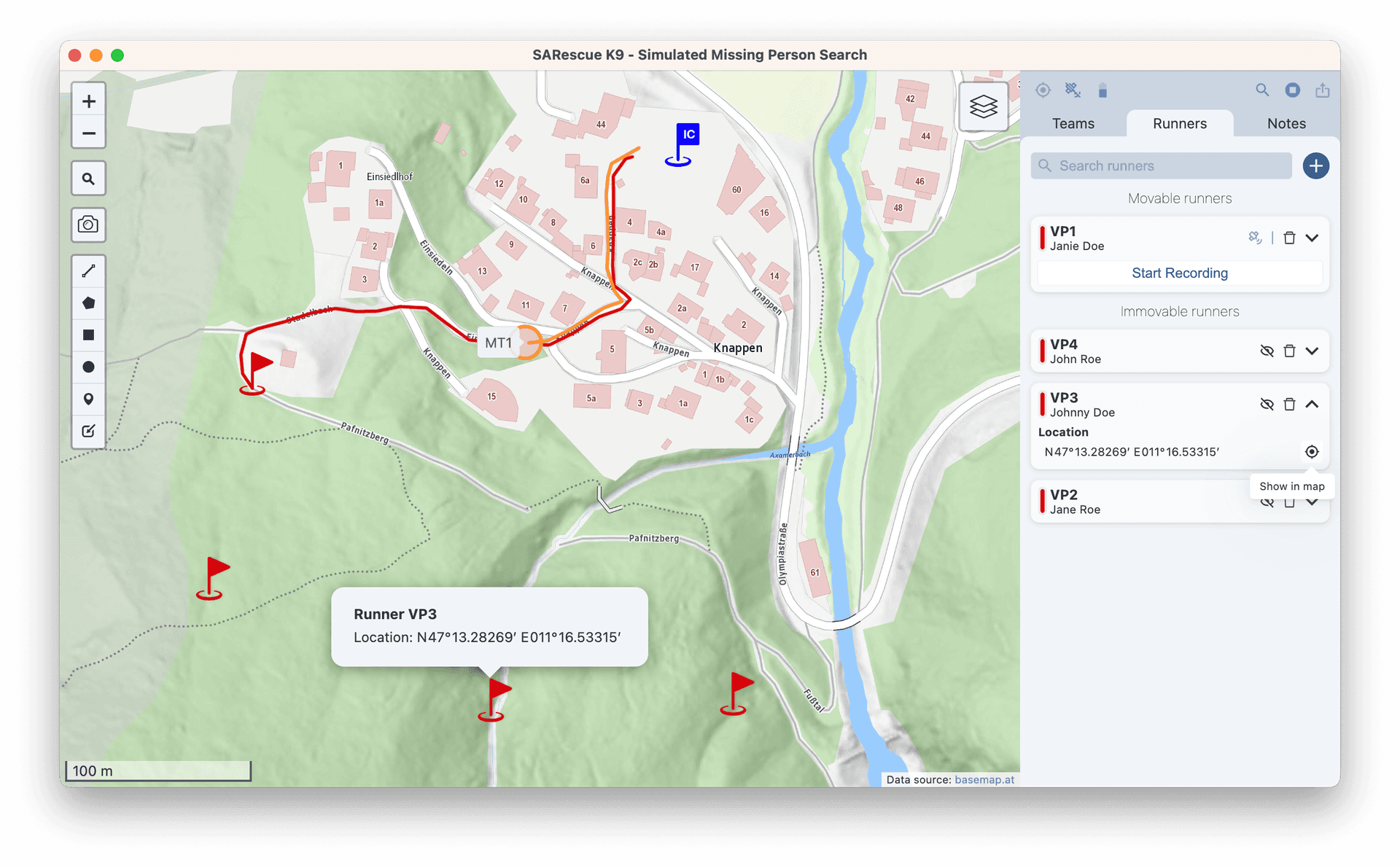Screen dimensions: 1400x866
Task: Switch to the Notes tab
Action: pos(1286,124)
